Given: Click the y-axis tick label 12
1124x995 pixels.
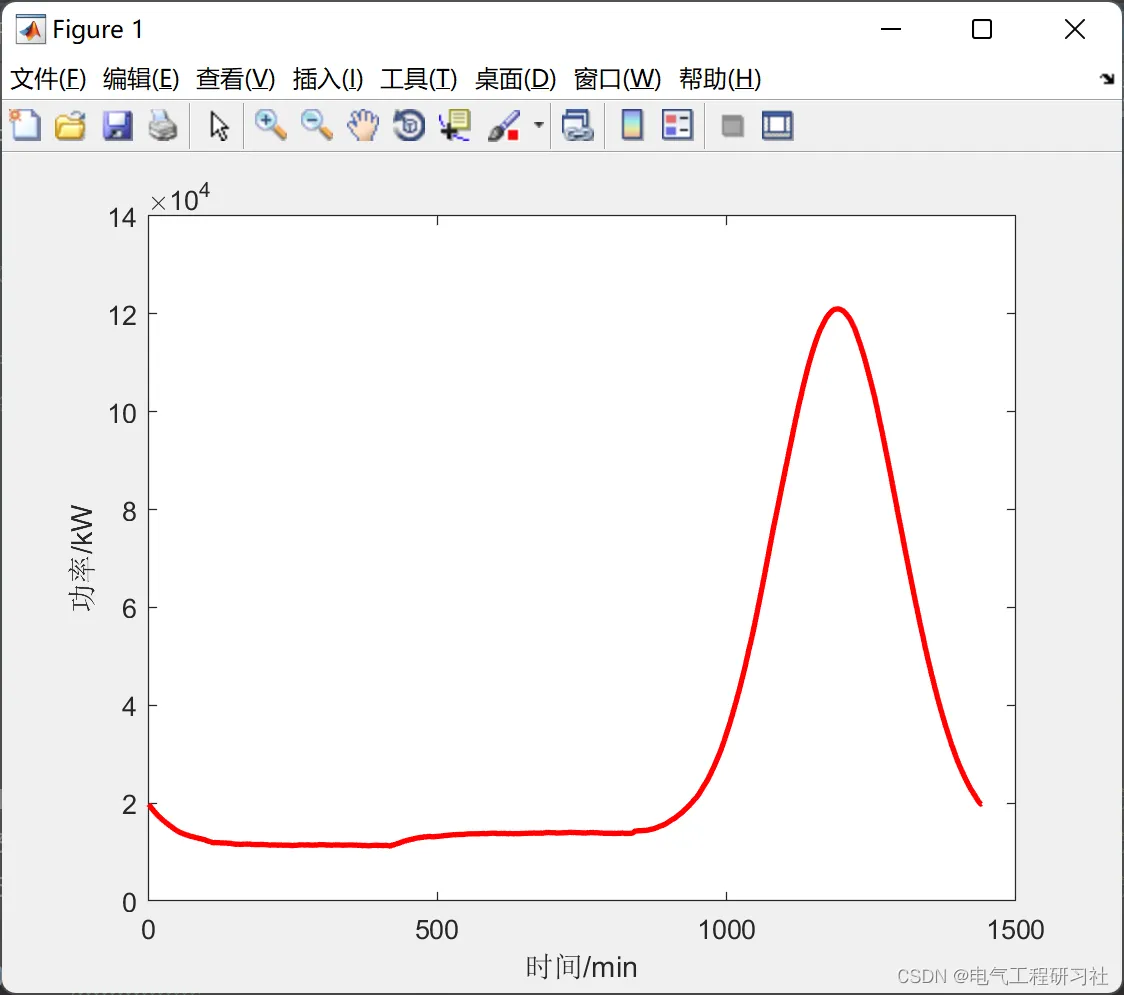Looking at the screenshot, I should point(123,315).
